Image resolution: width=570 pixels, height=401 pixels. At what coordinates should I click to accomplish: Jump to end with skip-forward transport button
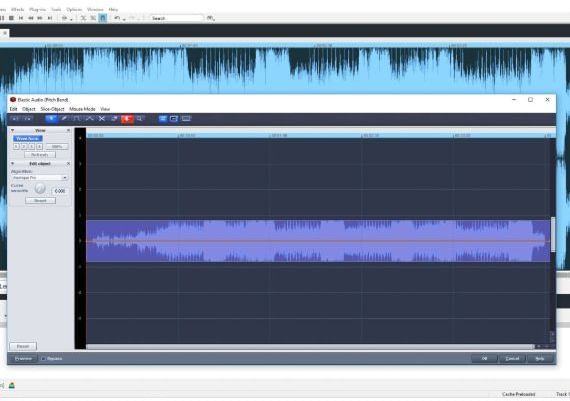tap(50, 18)
